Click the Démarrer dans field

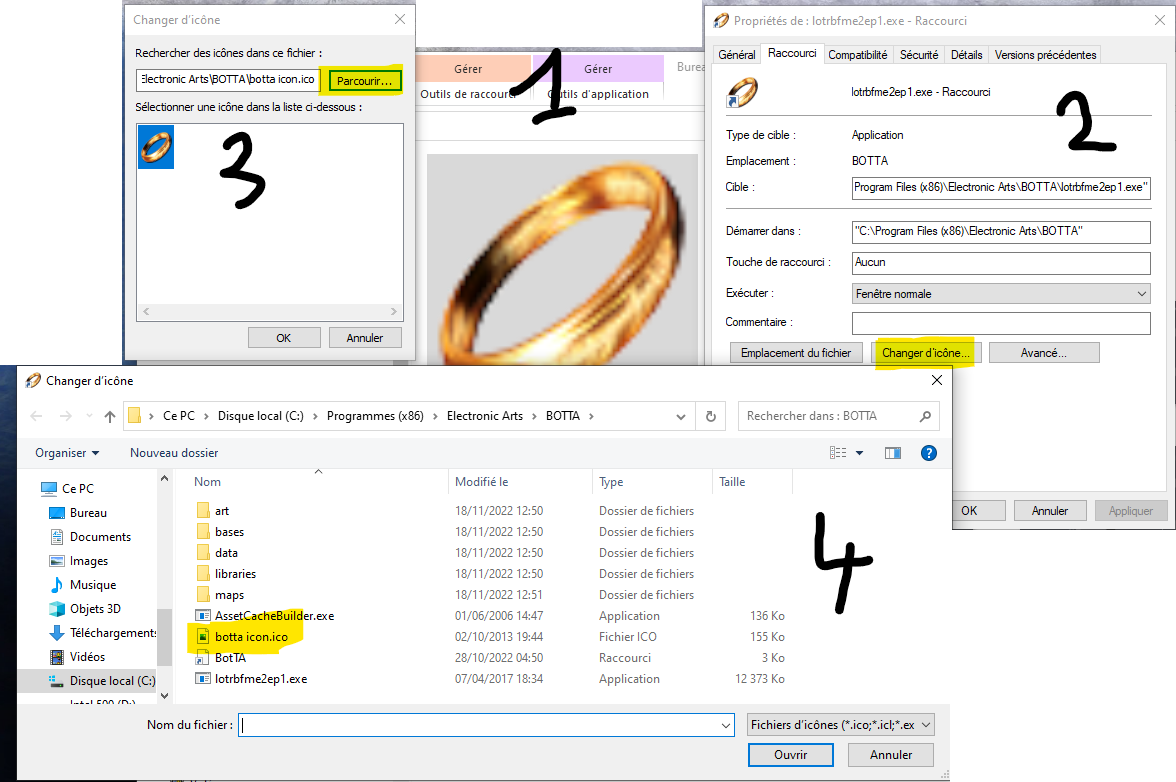(1001, 232)
